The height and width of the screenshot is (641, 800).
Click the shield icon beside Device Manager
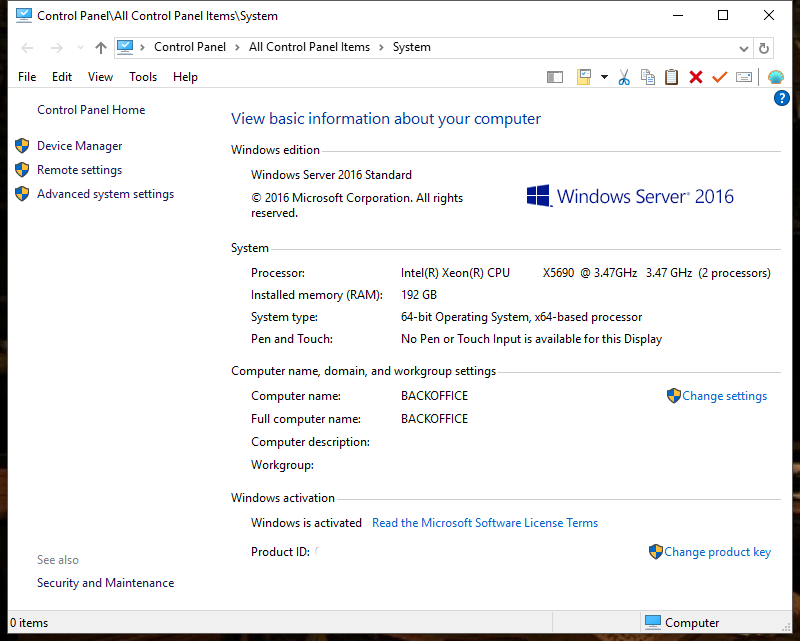22,146
